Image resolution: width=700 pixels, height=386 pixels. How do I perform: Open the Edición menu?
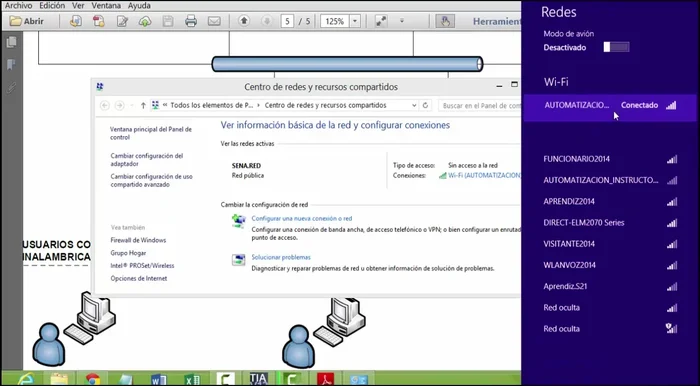coord(52,6)
